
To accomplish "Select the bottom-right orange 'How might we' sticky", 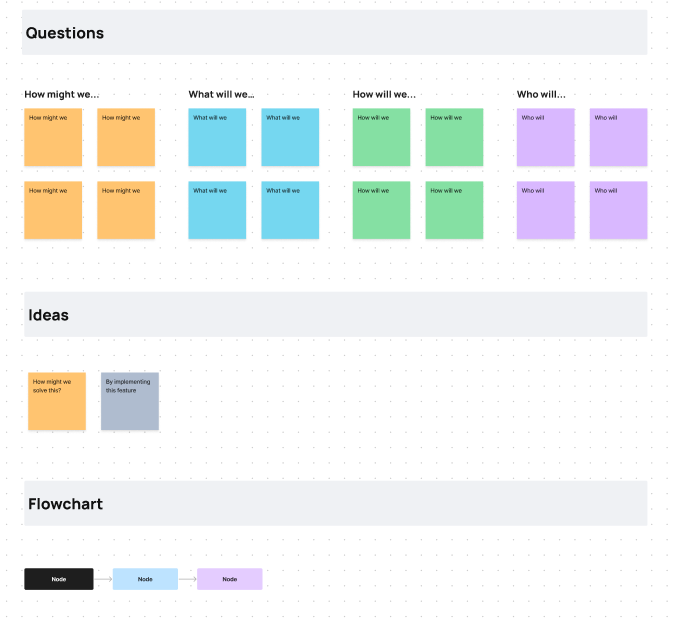I will coord(126,210).
